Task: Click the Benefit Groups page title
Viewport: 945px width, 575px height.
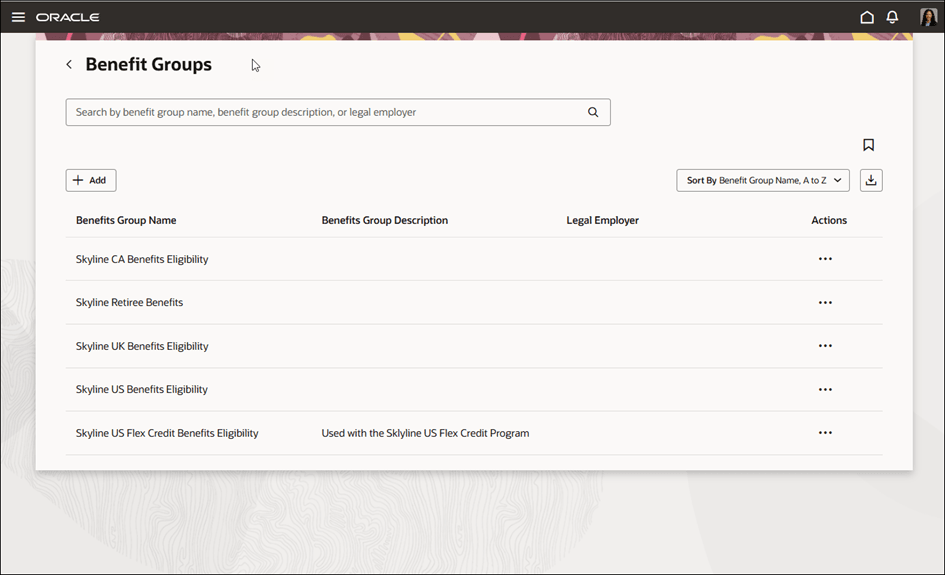Action: point(148,64)
